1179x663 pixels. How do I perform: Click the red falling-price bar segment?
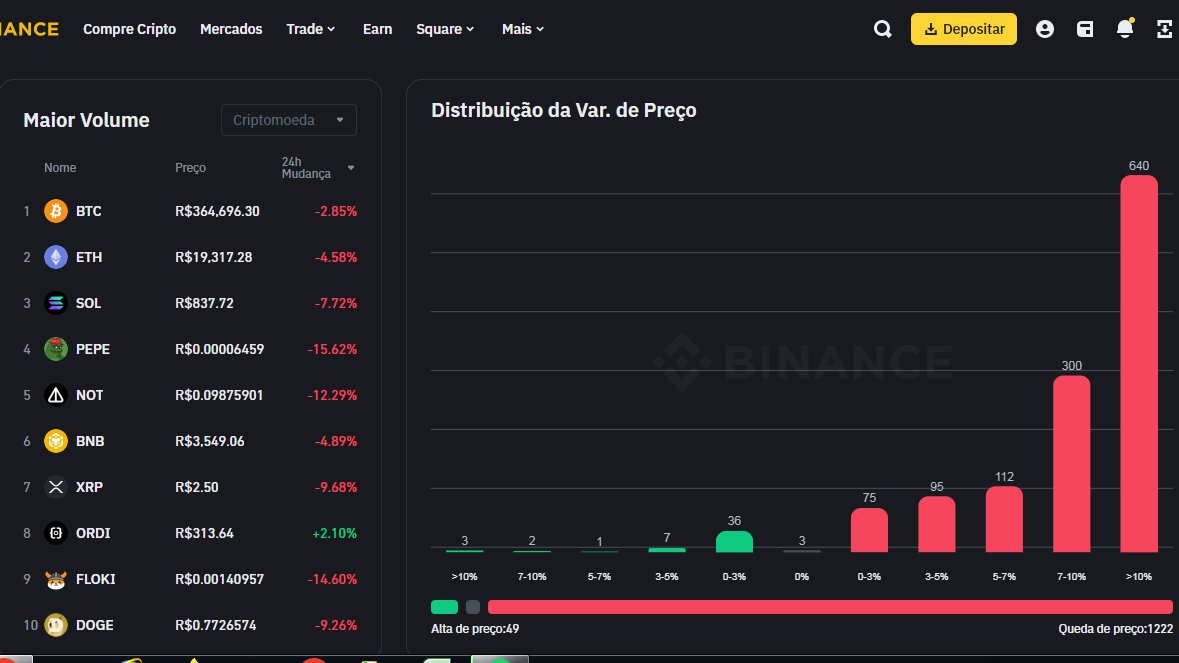tap(830, 607)
